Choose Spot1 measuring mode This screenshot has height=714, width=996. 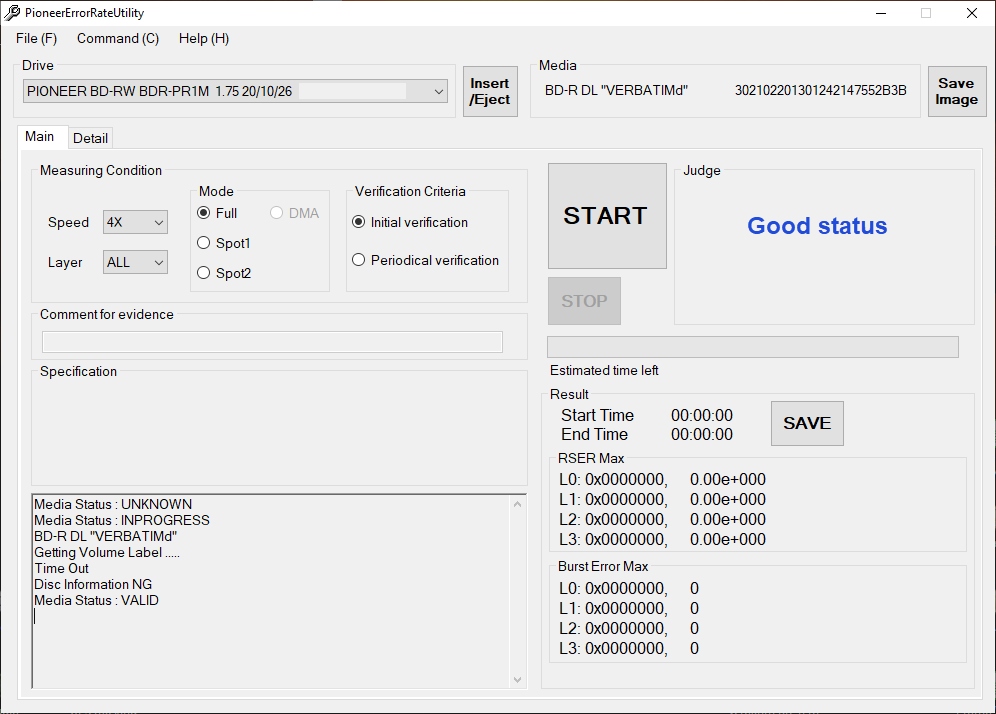[x=204, y=243]
